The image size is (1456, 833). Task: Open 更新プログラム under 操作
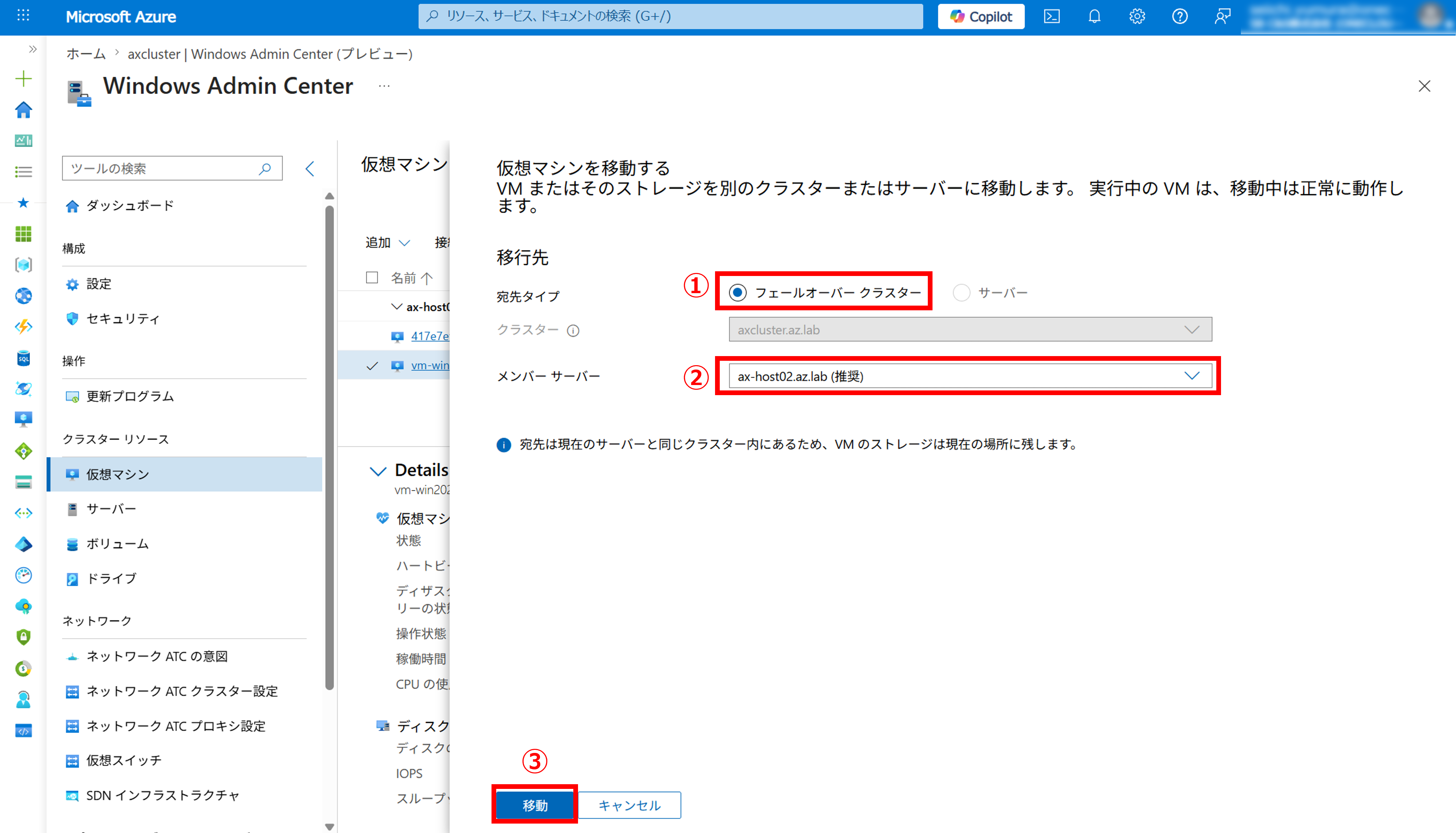130,396
